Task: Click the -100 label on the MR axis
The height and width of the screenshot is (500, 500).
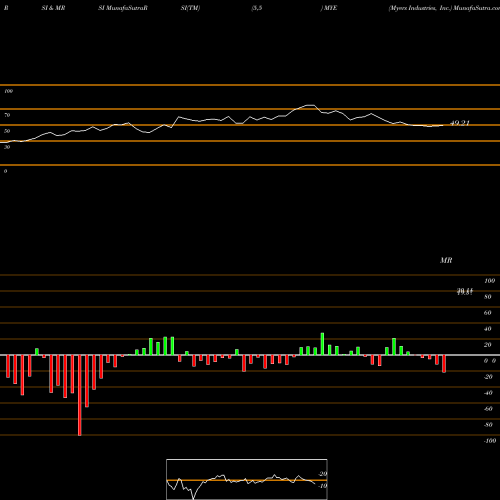Action: coord(490,441)
